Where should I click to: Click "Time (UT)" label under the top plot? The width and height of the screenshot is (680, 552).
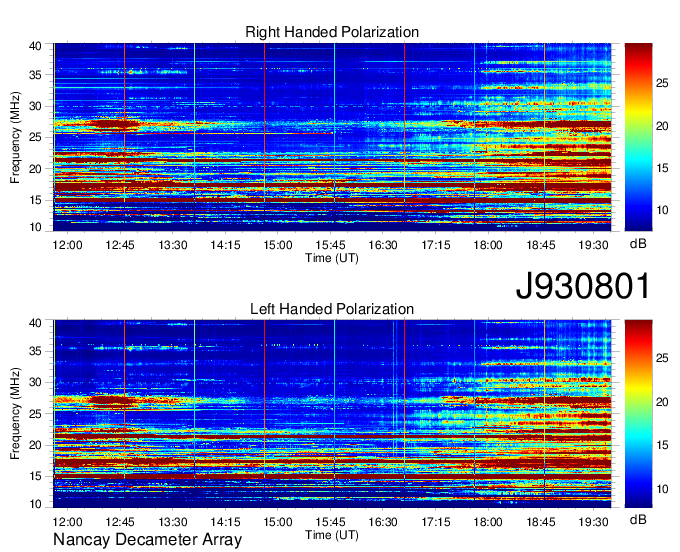[x=332, y=258]
